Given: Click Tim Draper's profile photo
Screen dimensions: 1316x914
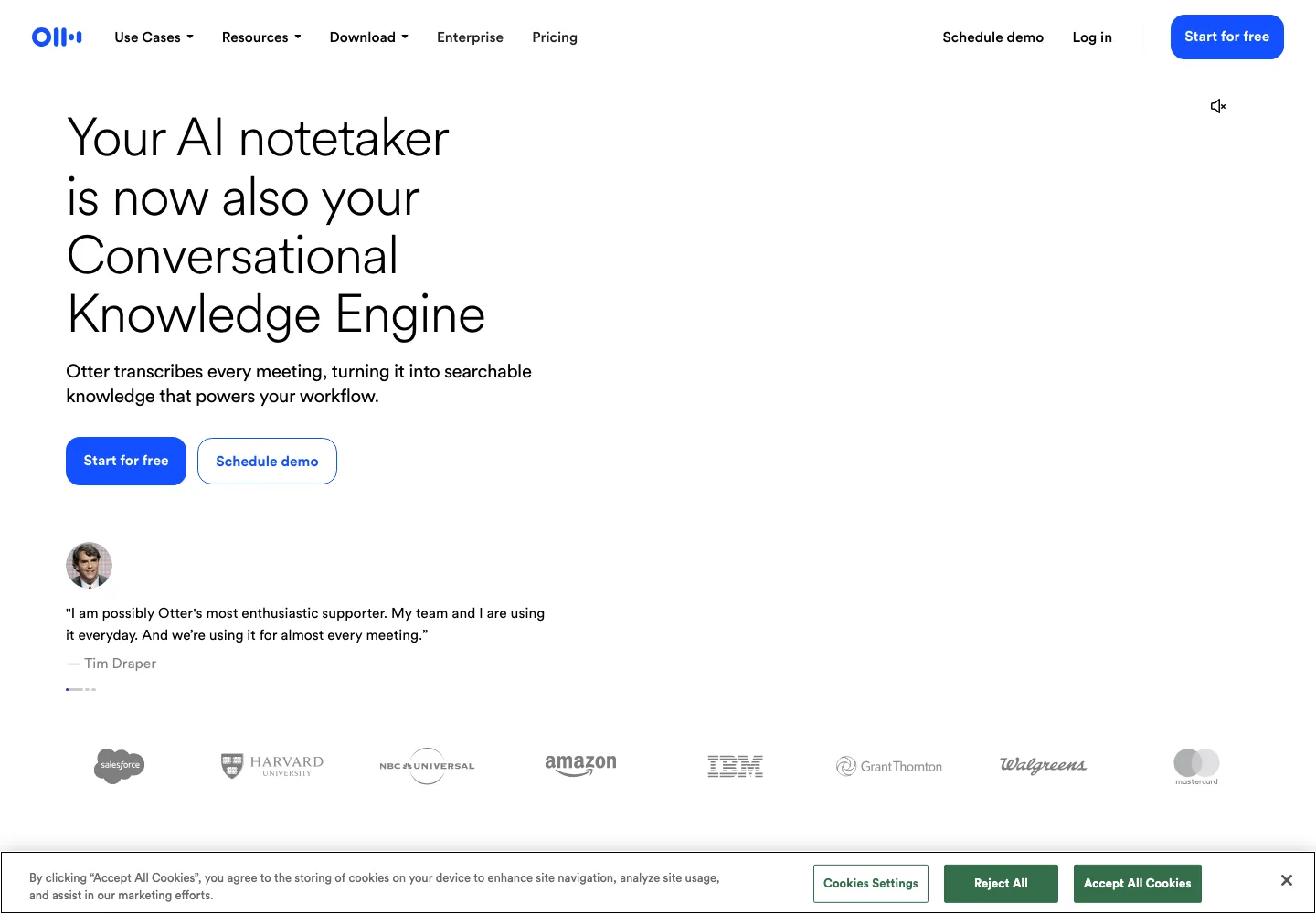Looking at the screenshot, I should 89,565.
